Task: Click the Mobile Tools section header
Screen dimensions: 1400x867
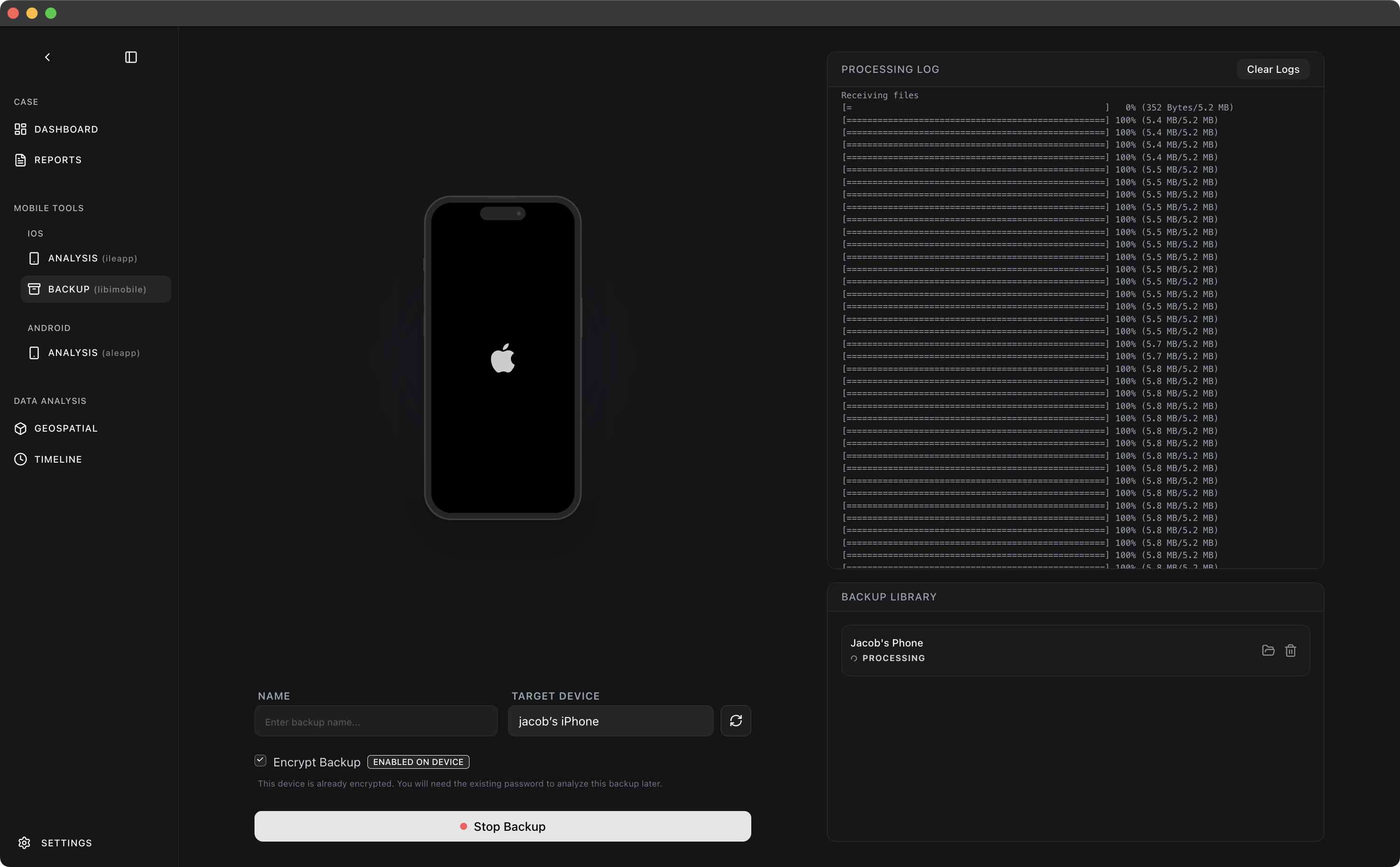Action: click(x=49, y=208)
